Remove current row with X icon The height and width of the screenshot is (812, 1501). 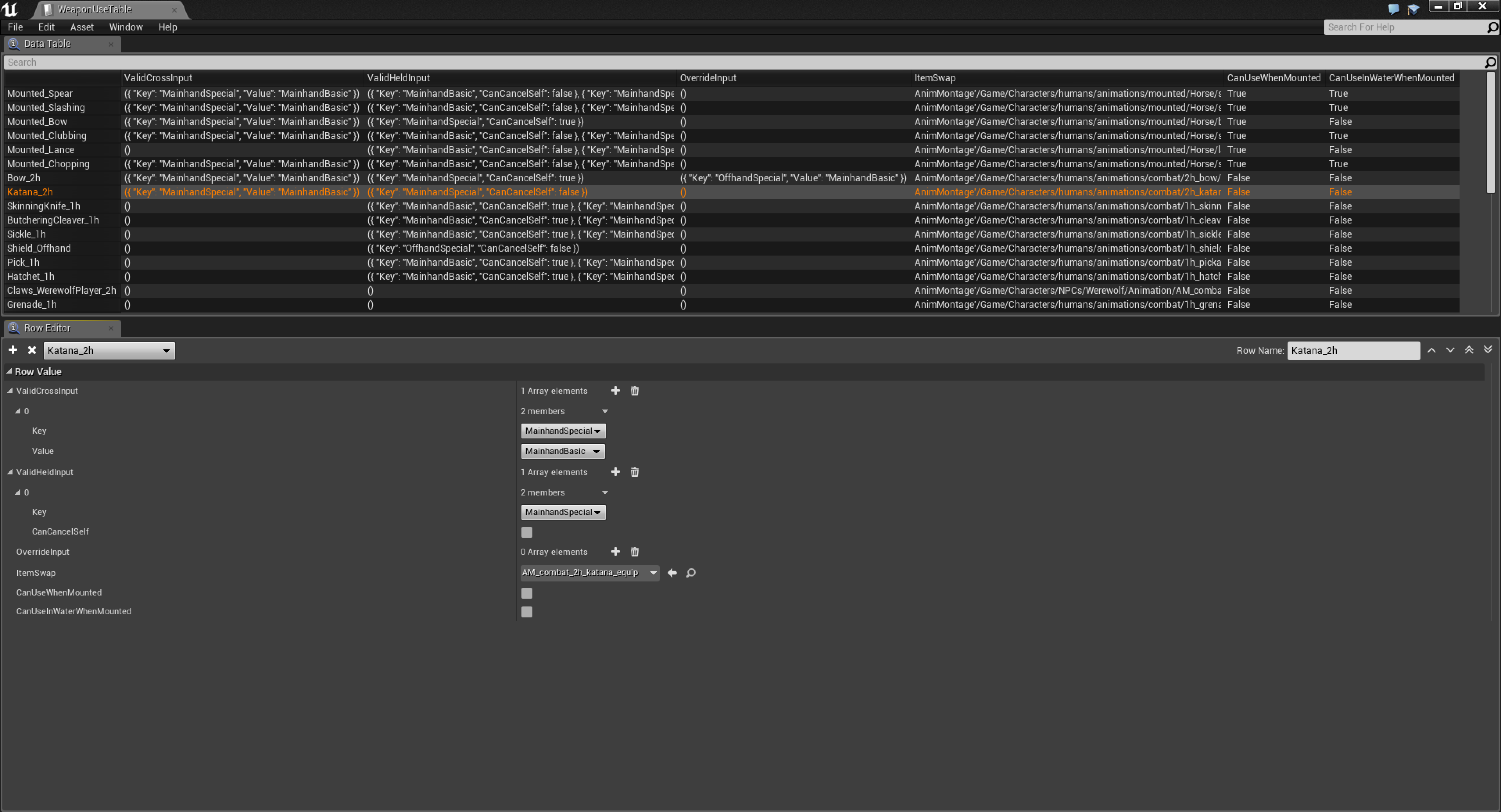click(x=32, y=350)
